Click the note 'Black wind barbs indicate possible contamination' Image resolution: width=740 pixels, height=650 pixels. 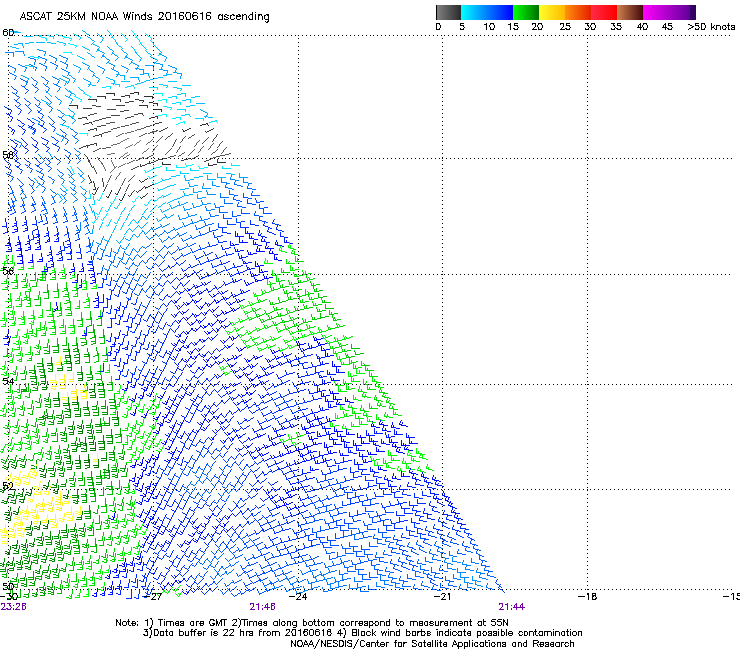click(467, 633)
